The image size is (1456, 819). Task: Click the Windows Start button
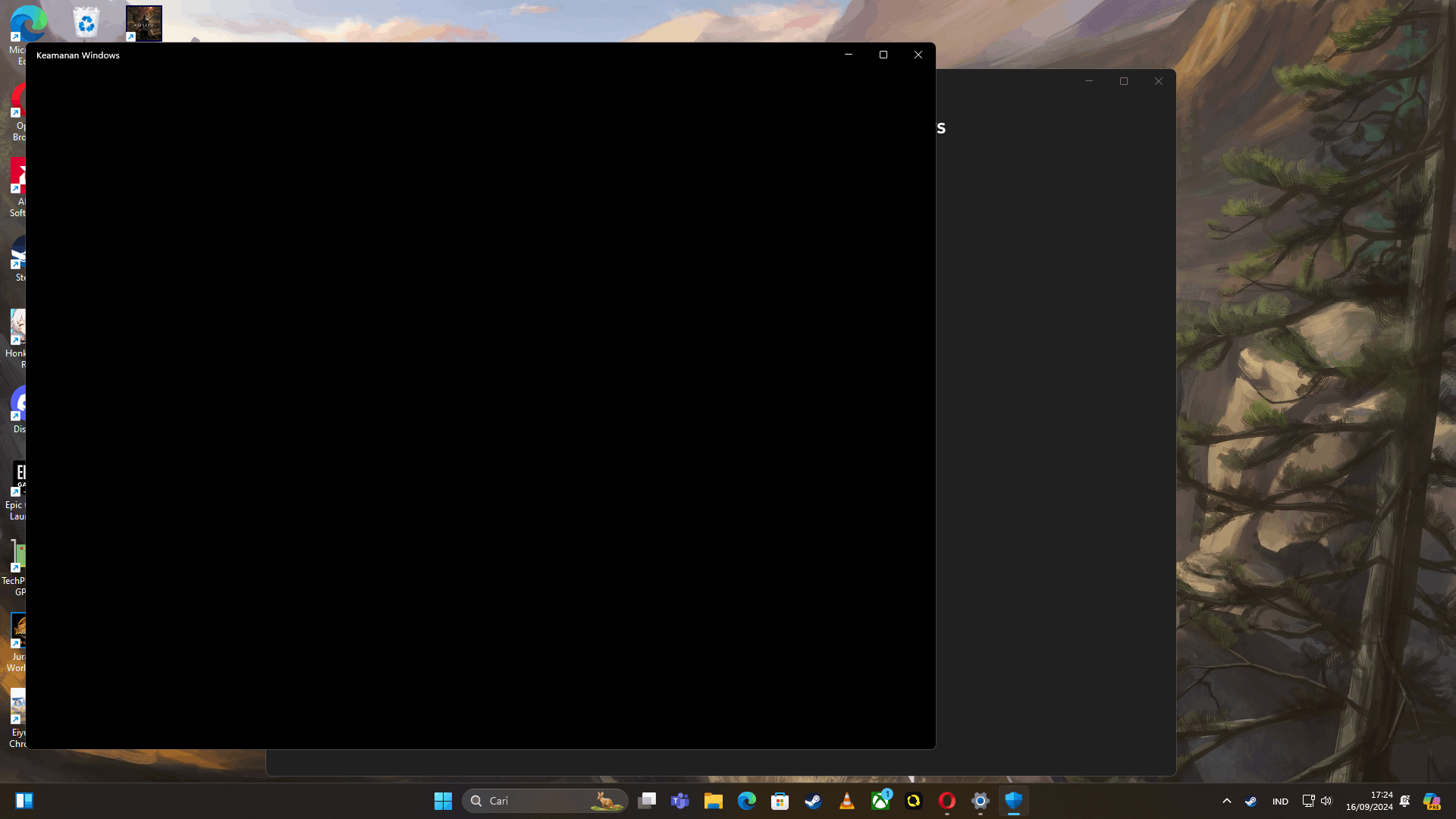[x=443, y=801]
